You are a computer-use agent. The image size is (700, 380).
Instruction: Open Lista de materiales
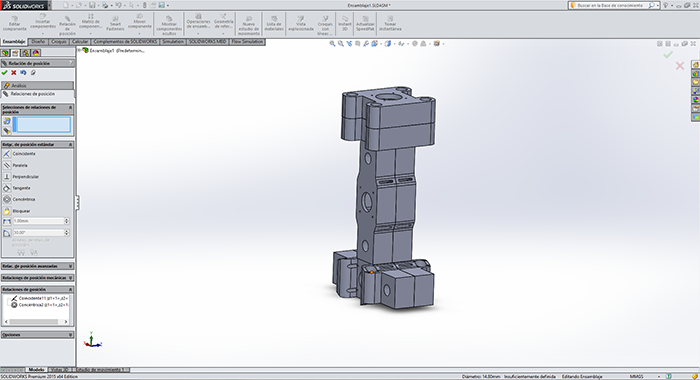tap(274, 24)
